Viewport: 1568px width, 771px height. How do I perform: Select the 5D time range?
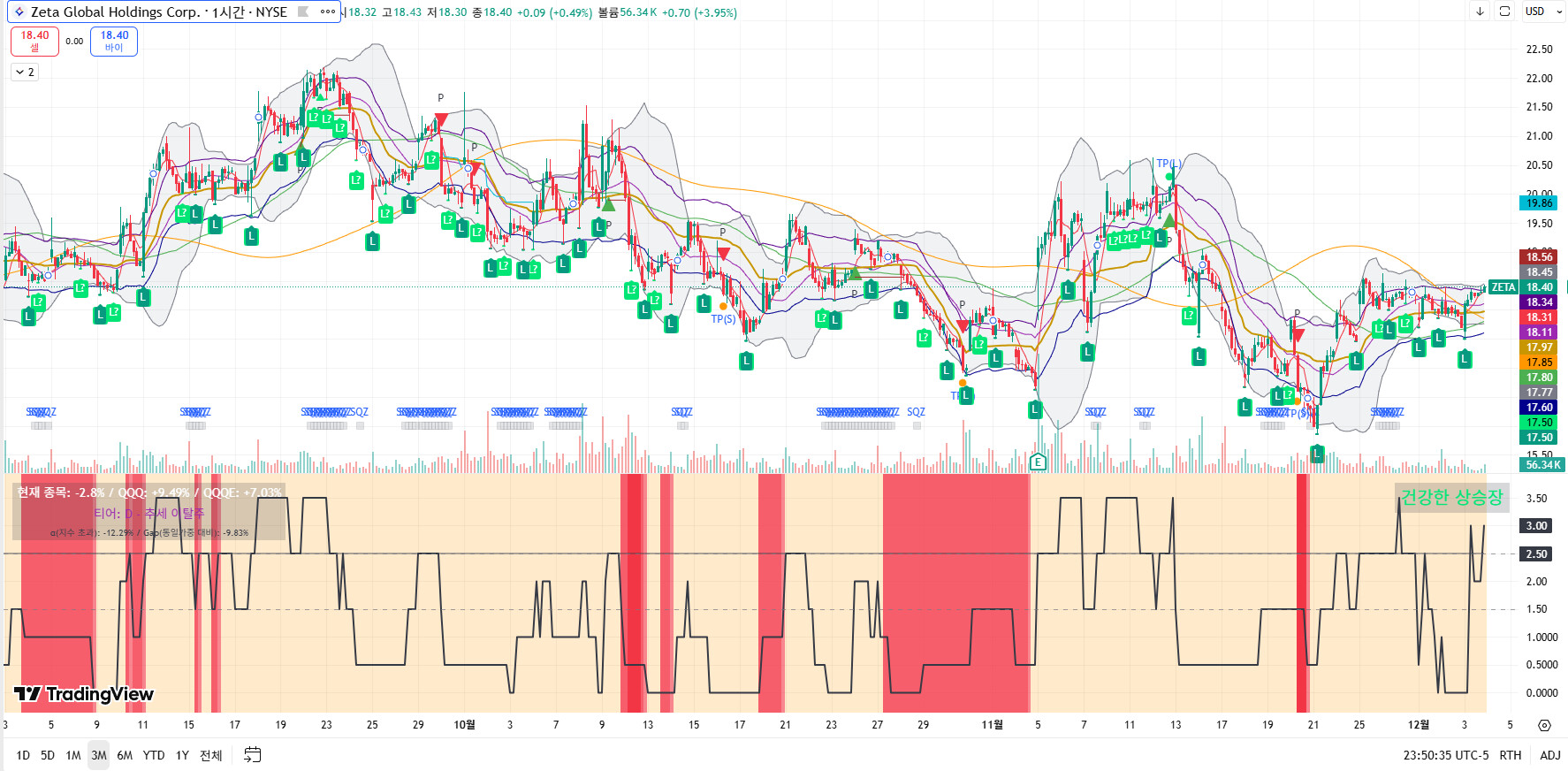pos(48,755)
